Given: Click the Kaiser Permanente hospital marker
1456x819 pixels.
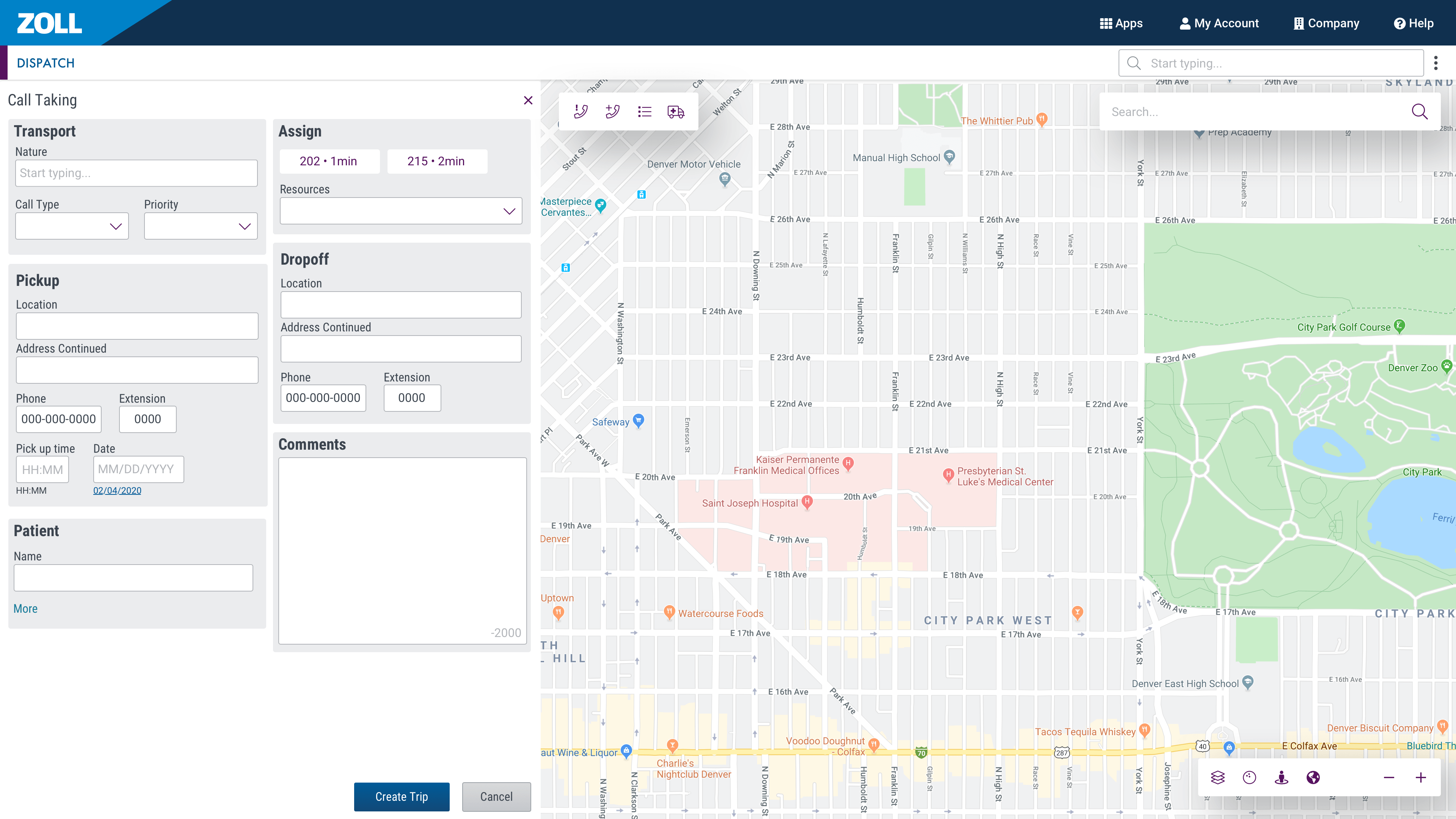Looking at the screenshot, I should coord(848,463).
